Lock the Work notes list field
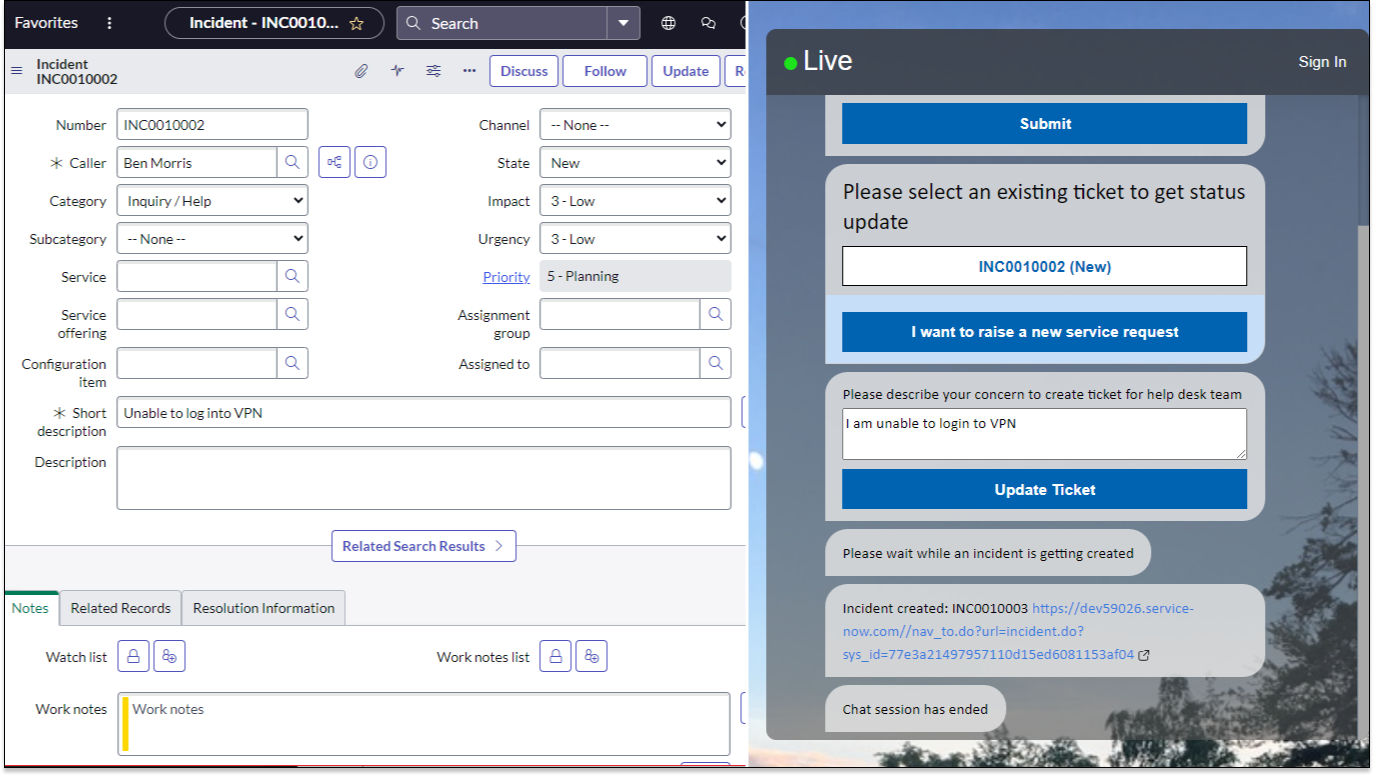 pyautogui.click(x=555, y=655)
